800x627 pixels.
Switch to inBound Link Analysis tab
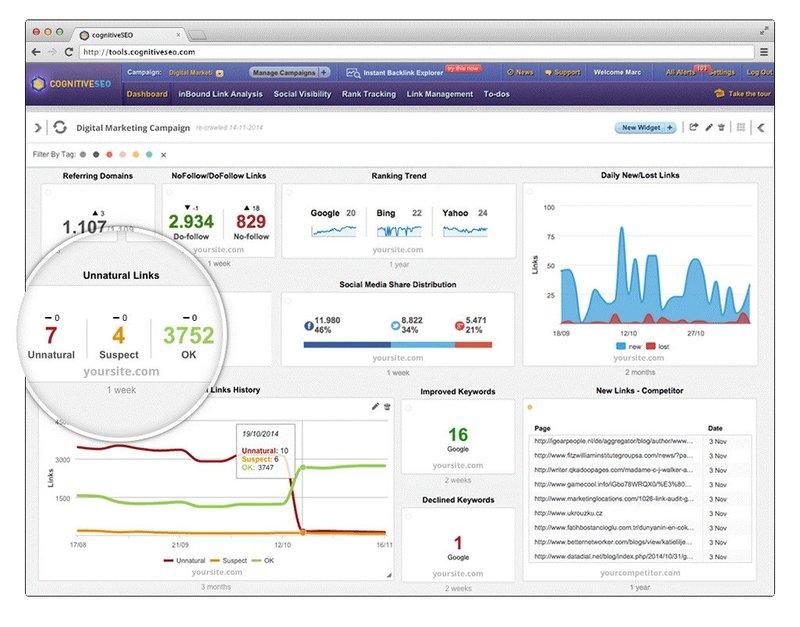220,94
